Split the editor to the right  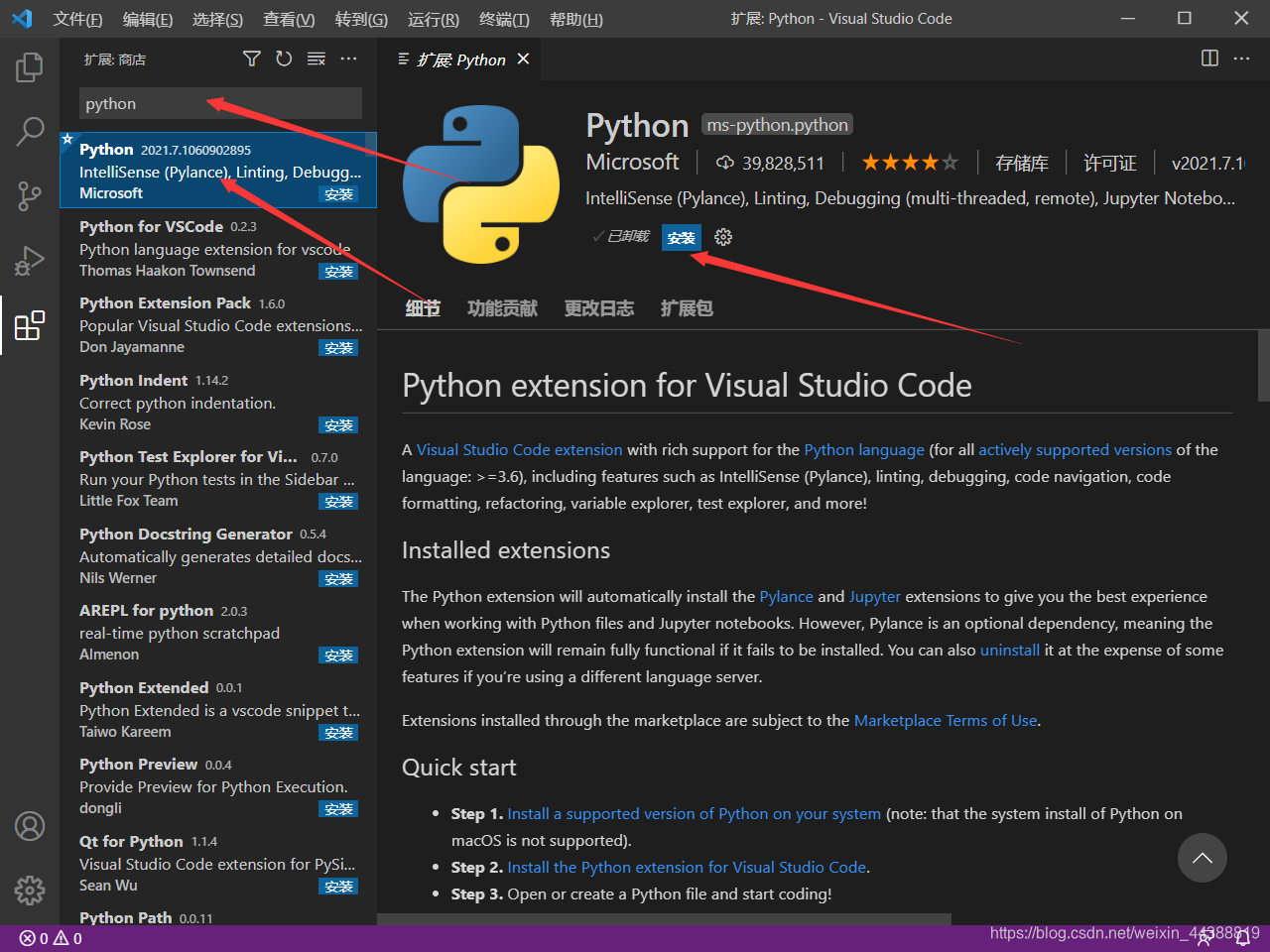(x=1209, y=59)
